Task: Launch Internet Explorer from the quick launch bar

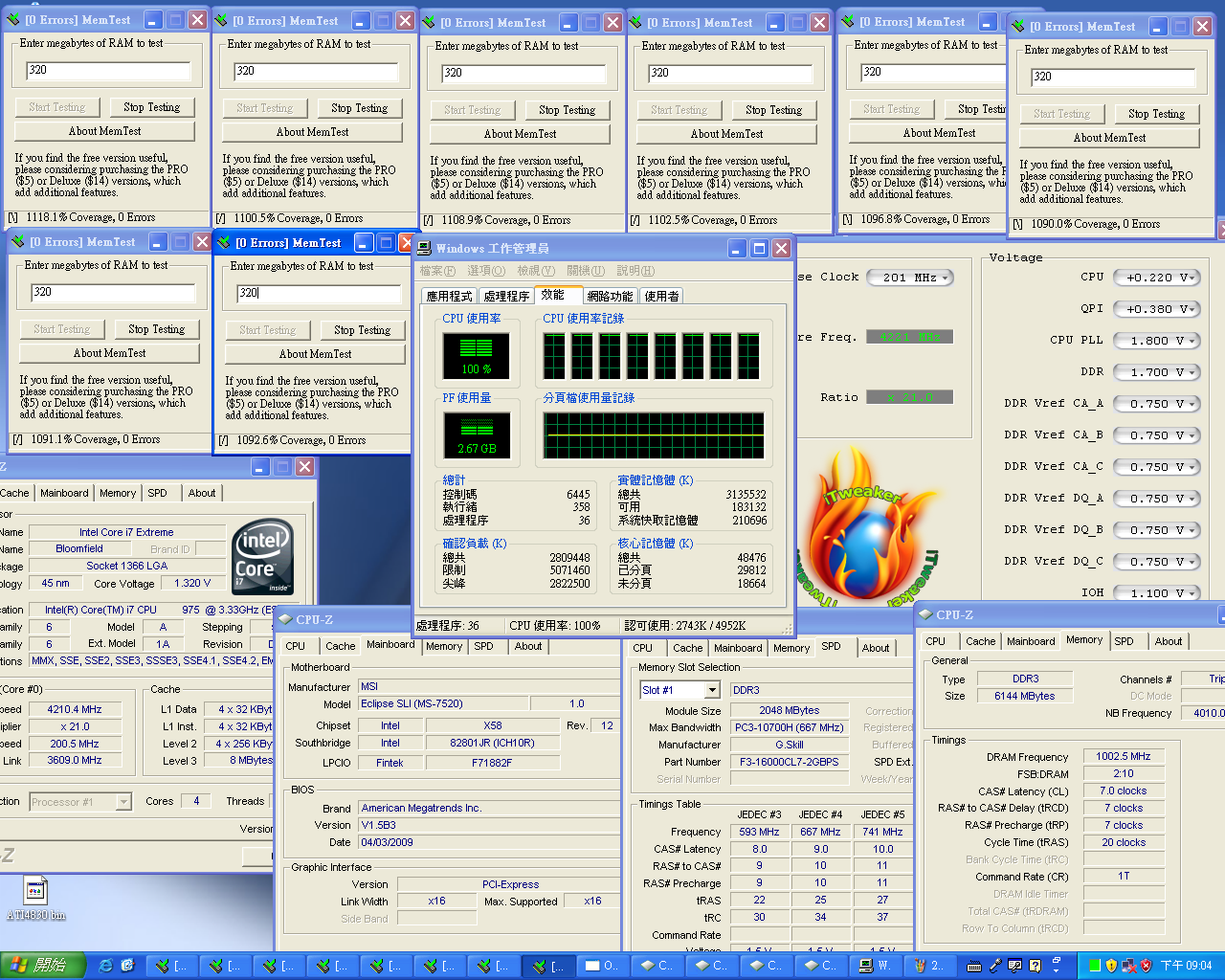Action: tap(105, 966)
